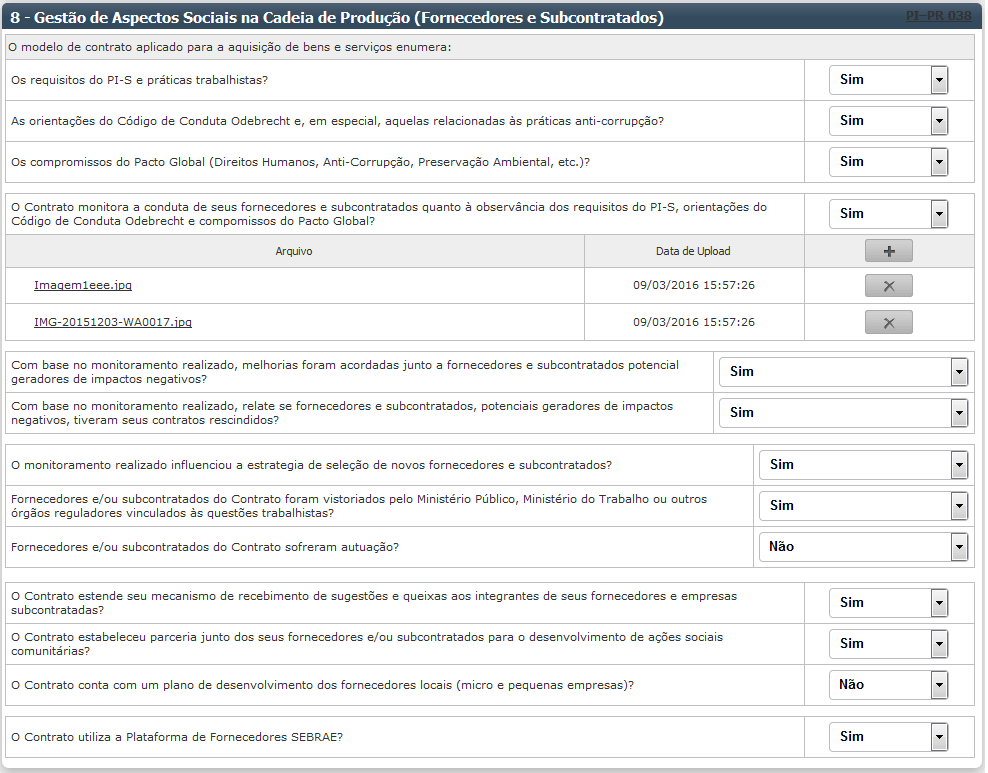The image size is (988, 773).
Task: Remove Imagem1eee.jpg using its X icon
Action: [888, 286]
